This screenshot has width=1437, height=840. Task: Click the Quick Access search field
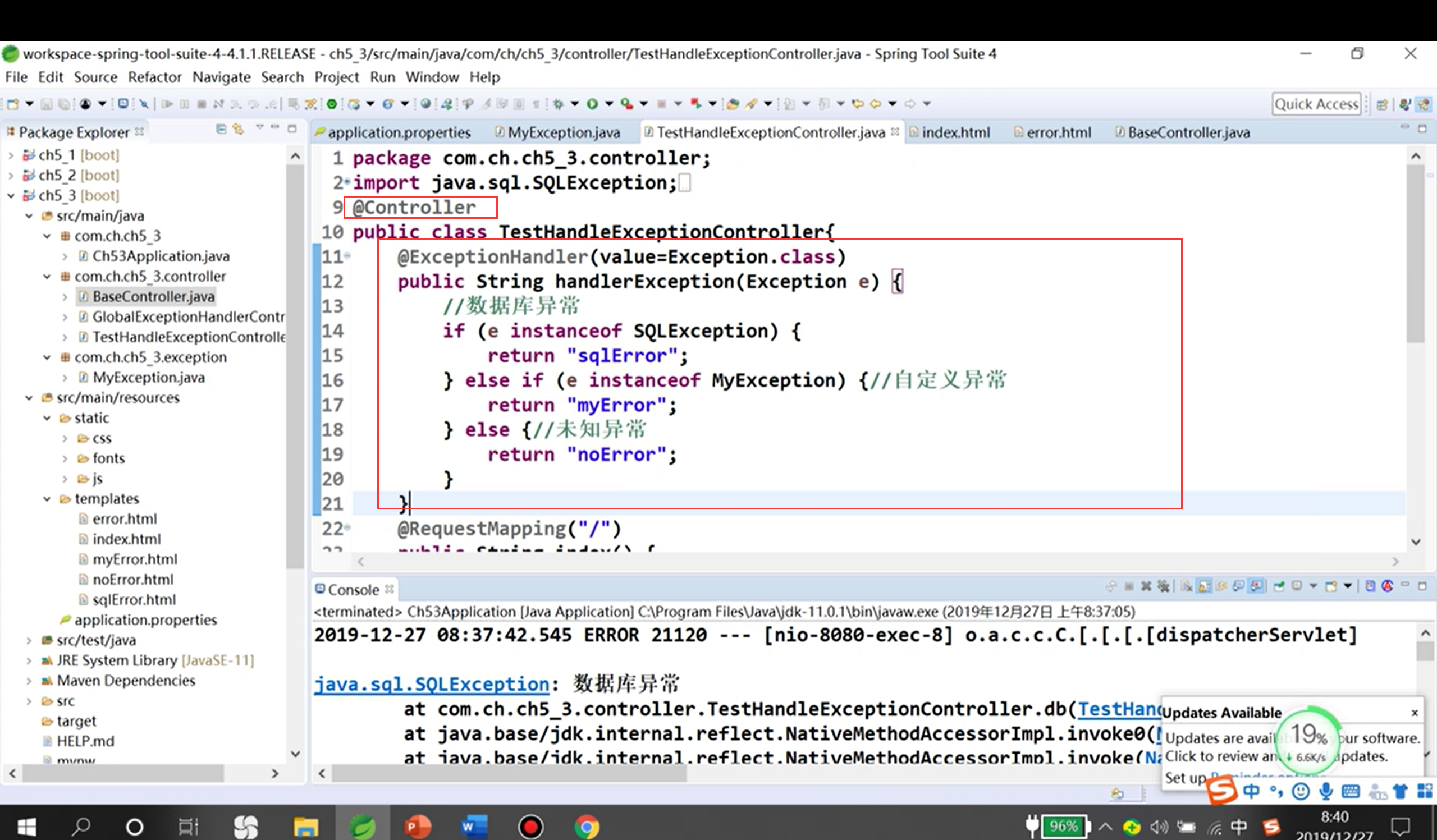tap(1316, 104)
